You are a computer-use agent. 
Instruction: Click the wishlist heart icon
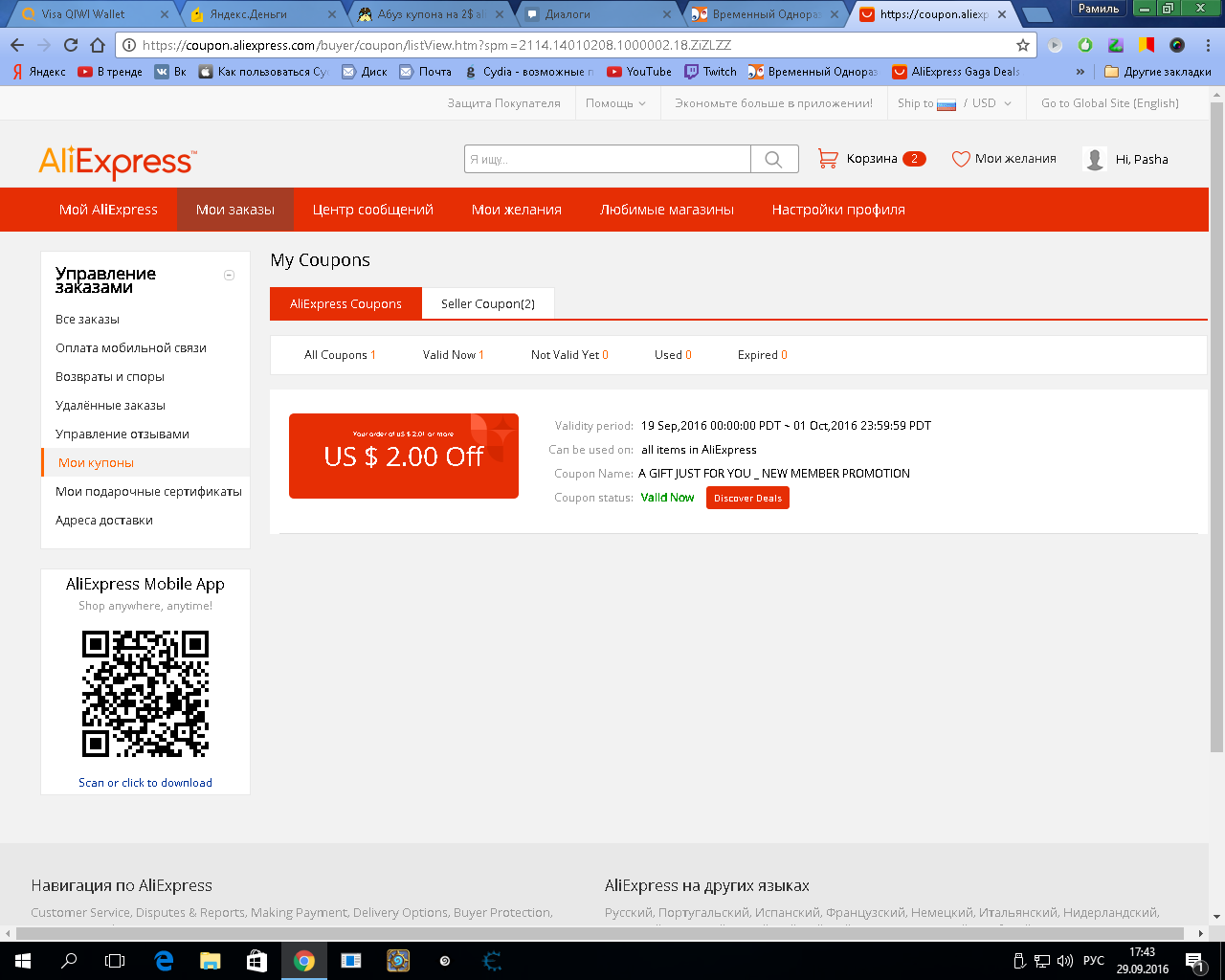point(961,159)
